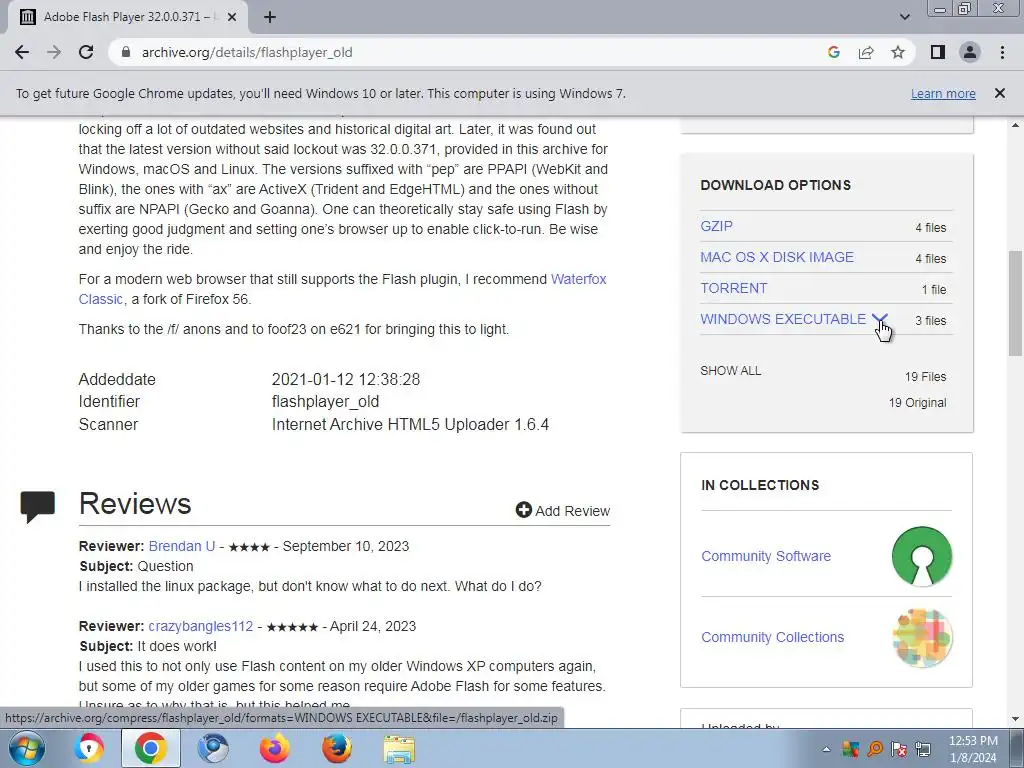Click Add Review button
The image size is (1024, 768).
tap(563, 511)
